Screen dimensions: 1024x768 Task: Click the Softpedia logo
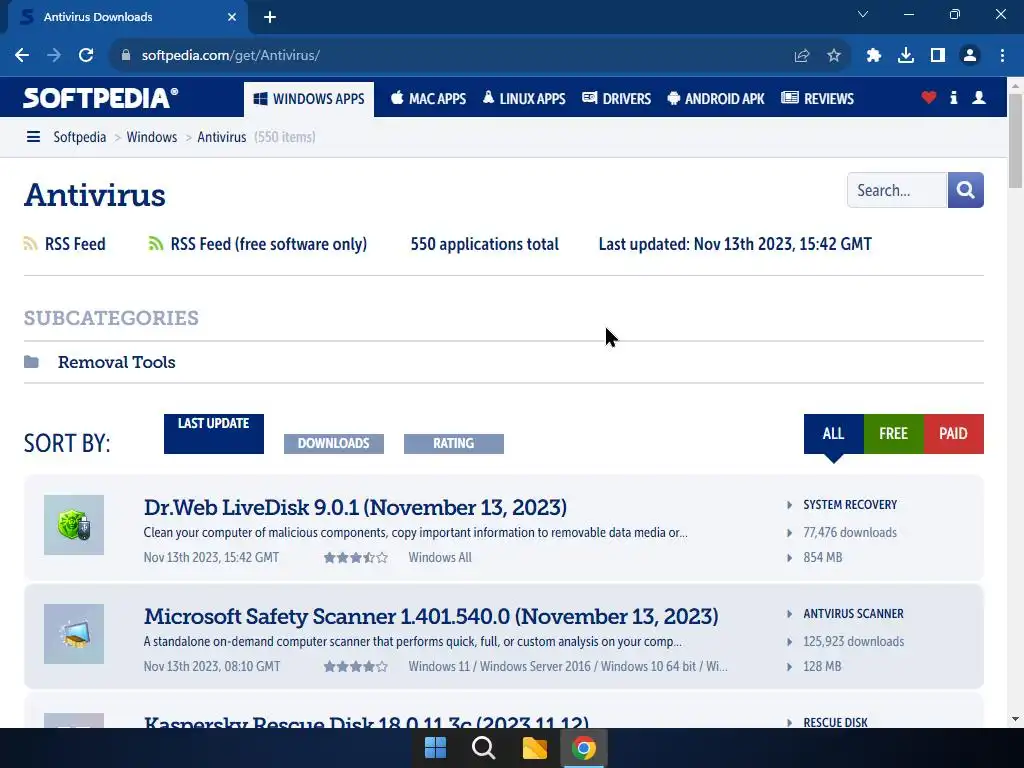[x=101, y=98]
